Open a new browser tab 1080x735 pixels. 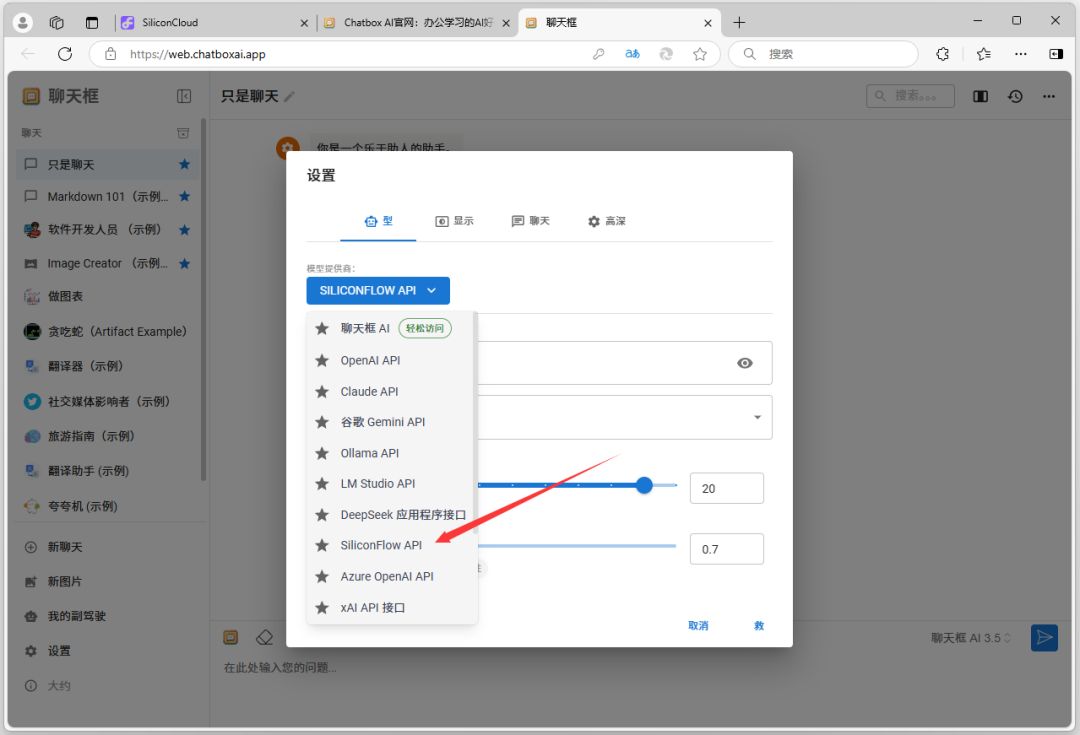[x=739, y=23]
